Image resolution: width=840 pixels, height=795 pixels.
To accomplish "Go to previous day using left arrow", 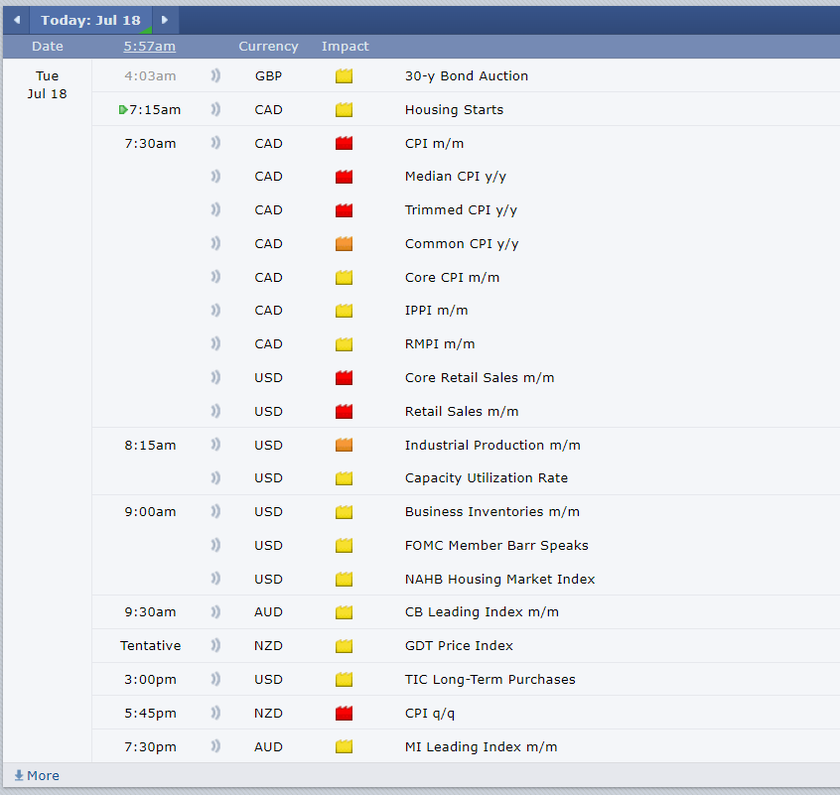I will click(16, 20).
